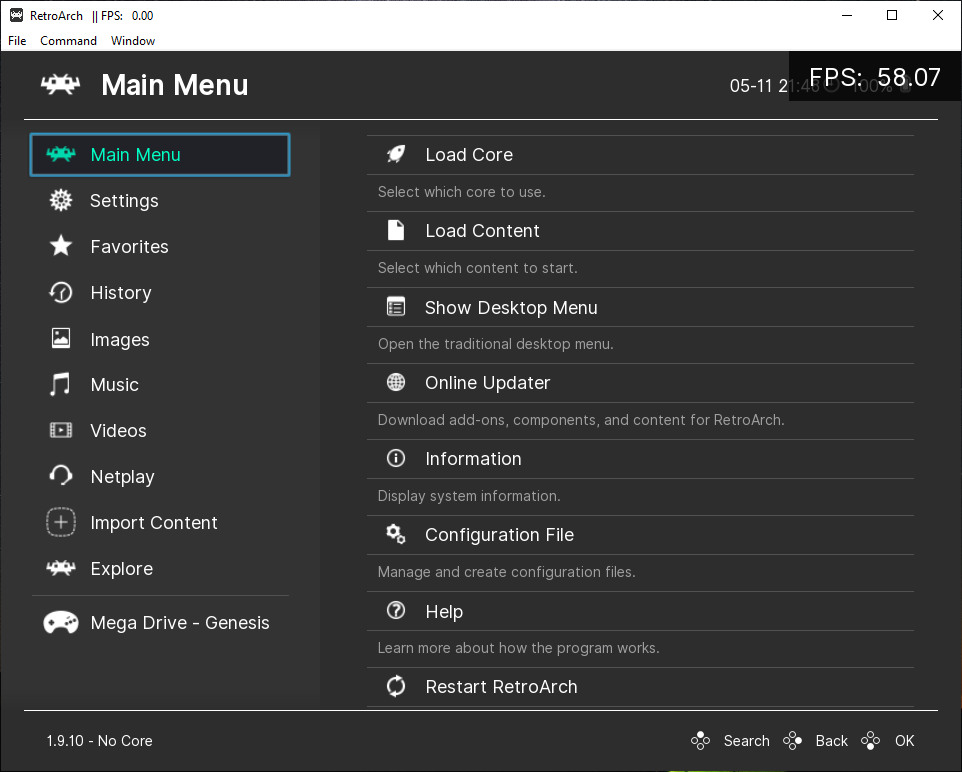
Task: Click the file icon beside Load Content
Action: point(396,230)
